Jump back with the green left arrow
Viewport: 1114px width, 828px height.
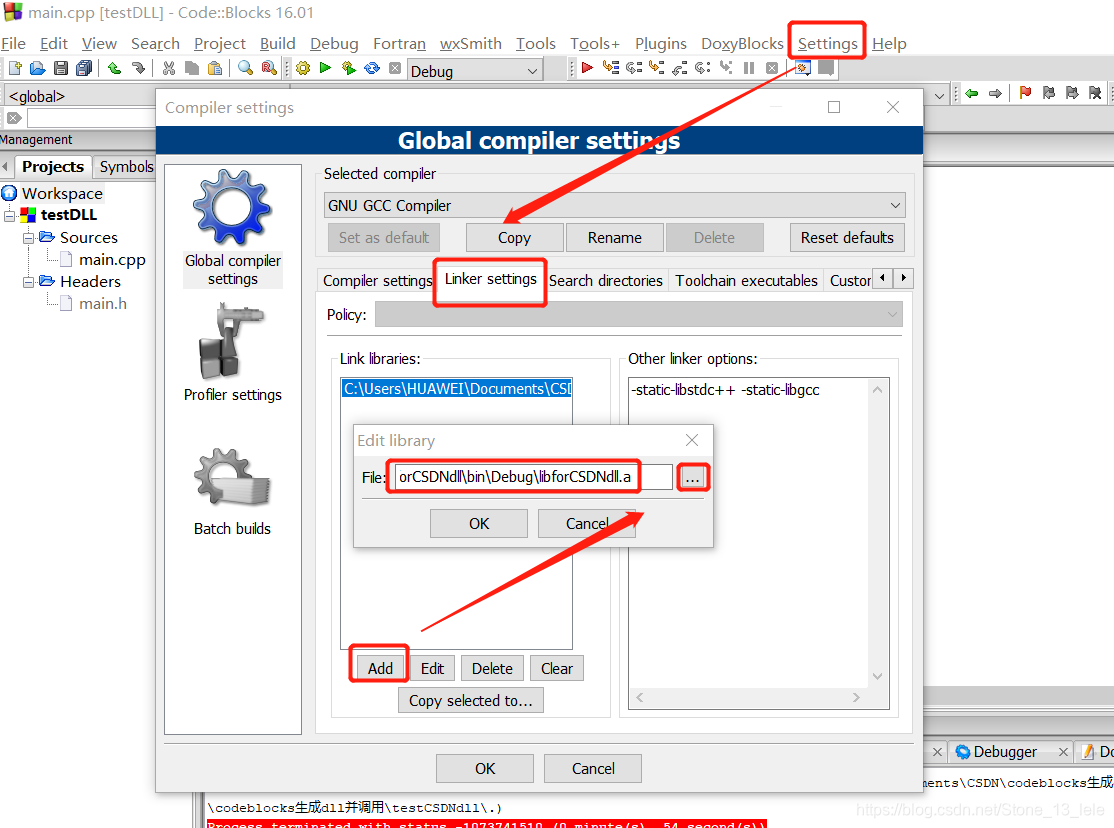click(x=972, y=93)
